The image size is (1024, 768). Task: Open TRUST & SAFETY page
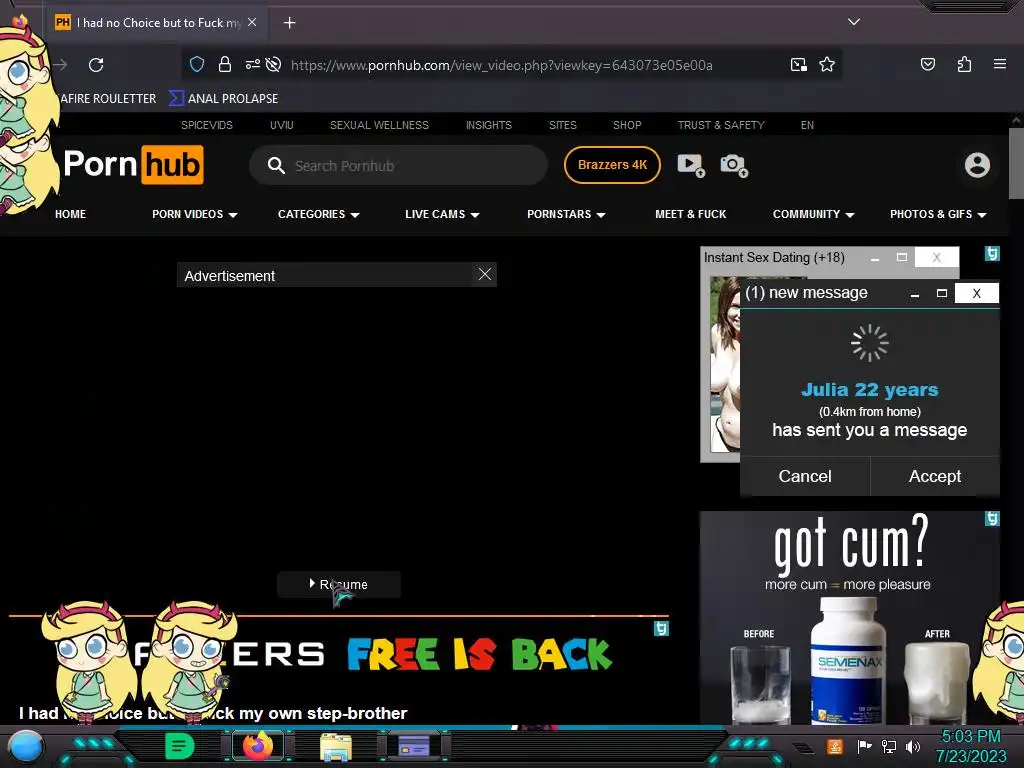pos(720,125)
